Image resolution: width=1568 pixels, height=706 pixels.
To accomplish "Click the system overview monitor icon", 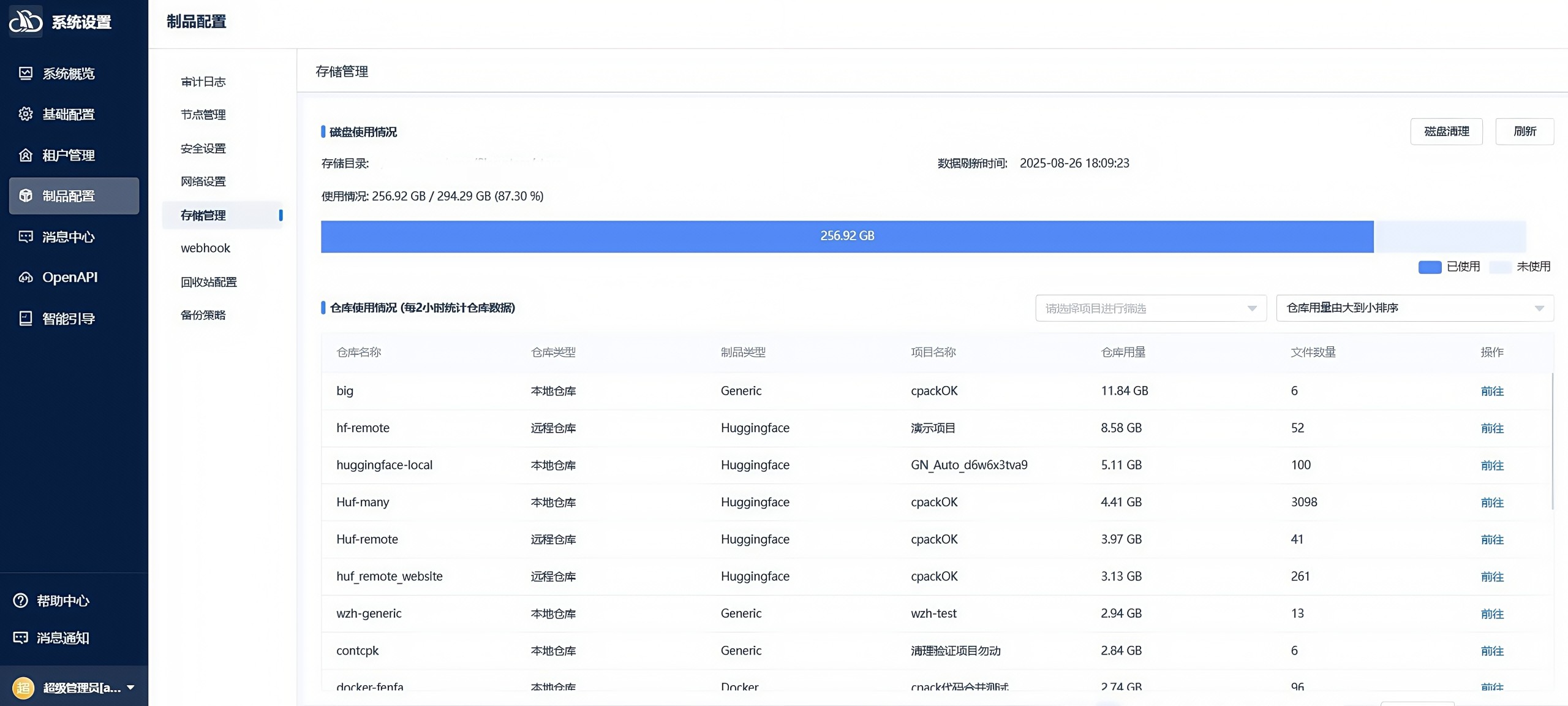I will pos(26,74).
